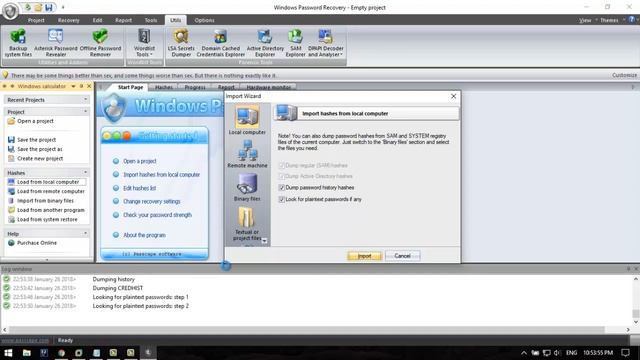The width and height of the screenshot is (640, 360).
Task: Open the Help question mark icon
Action: coord(631,20)
